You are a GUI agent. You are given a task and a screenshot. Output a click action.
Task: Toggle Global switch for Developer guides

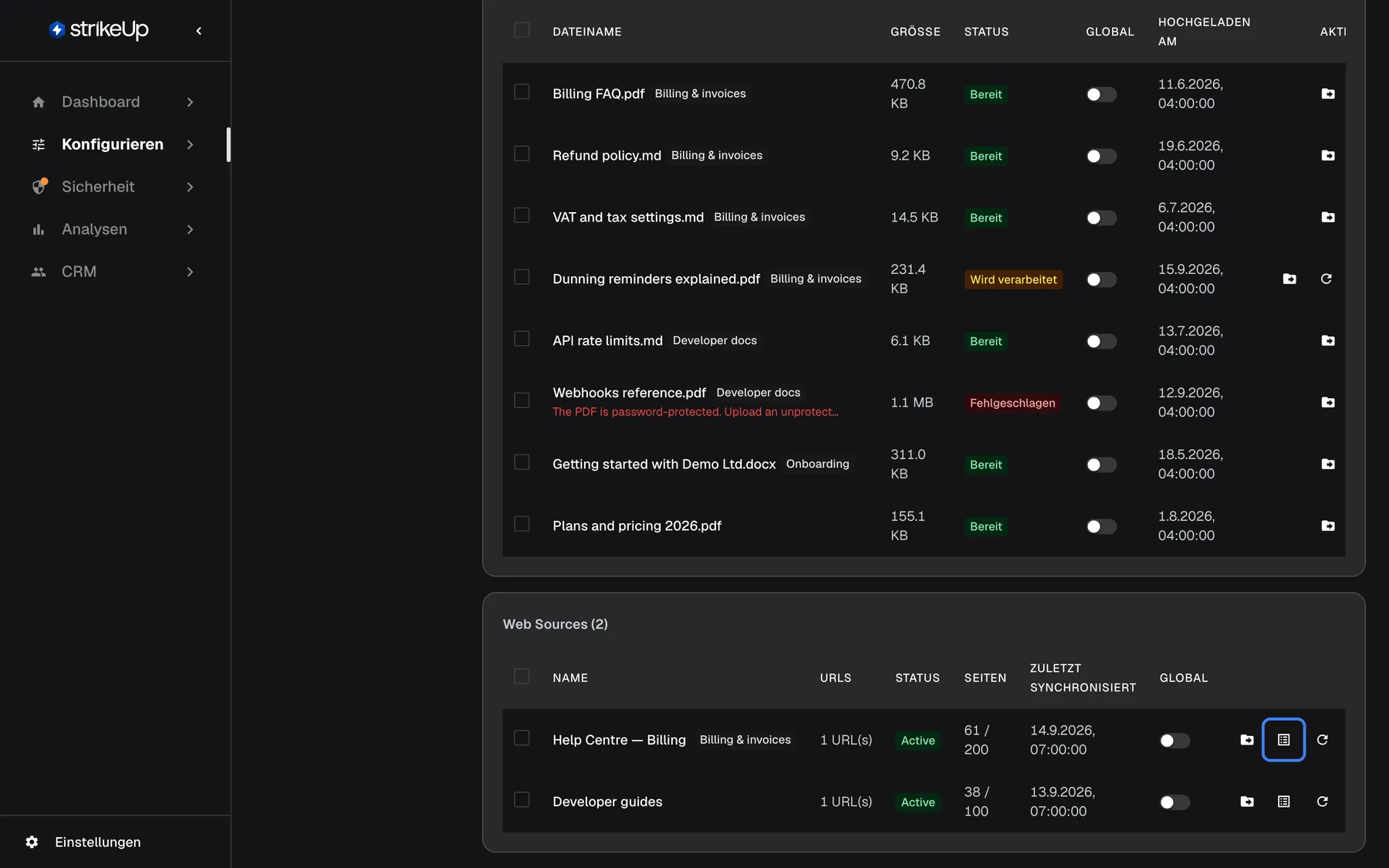point(1174,802)
